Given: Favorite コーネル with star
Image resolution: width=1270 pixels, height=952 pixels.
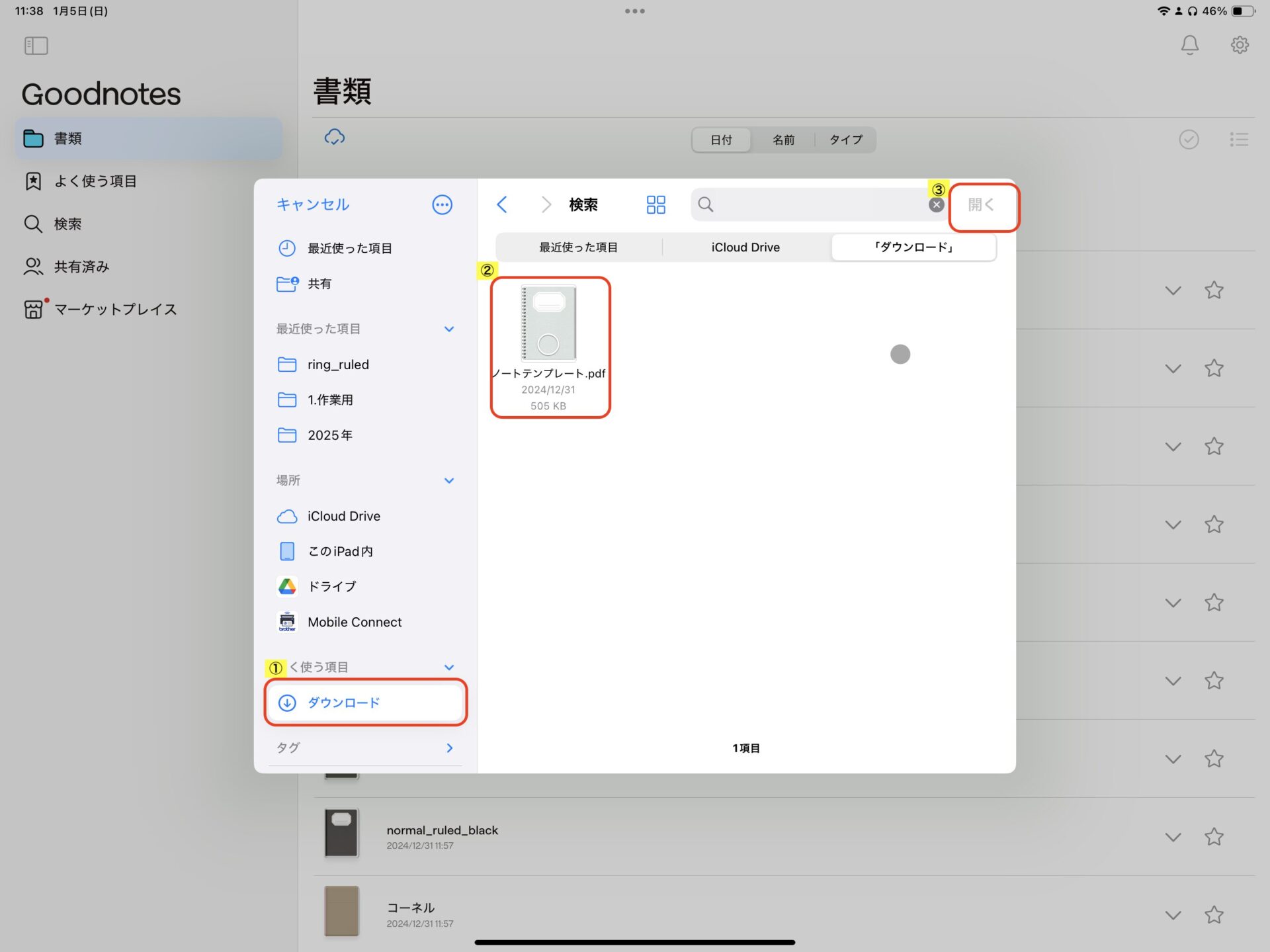Looking at the screenshot, I should pos(1214,915).
